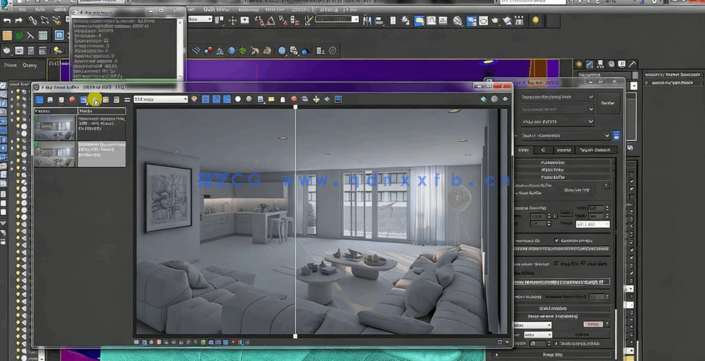Select the upper history render thumbnail
Image resolution: width=705 pixels, height=361 pixels.
coord(55,128)
